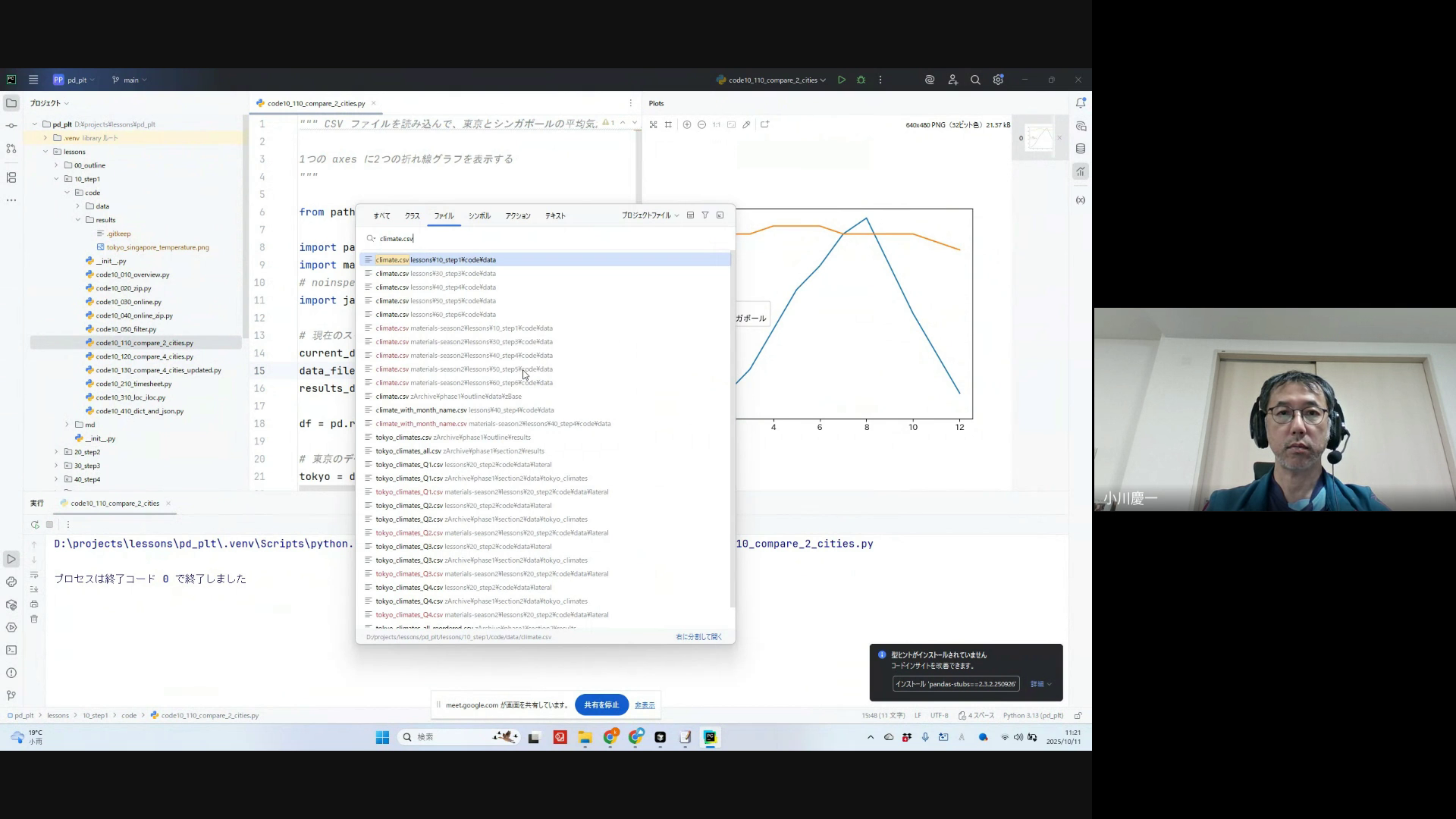Toggle grid display in Plots toolbar
The image size is (1456, 819).
668,124
